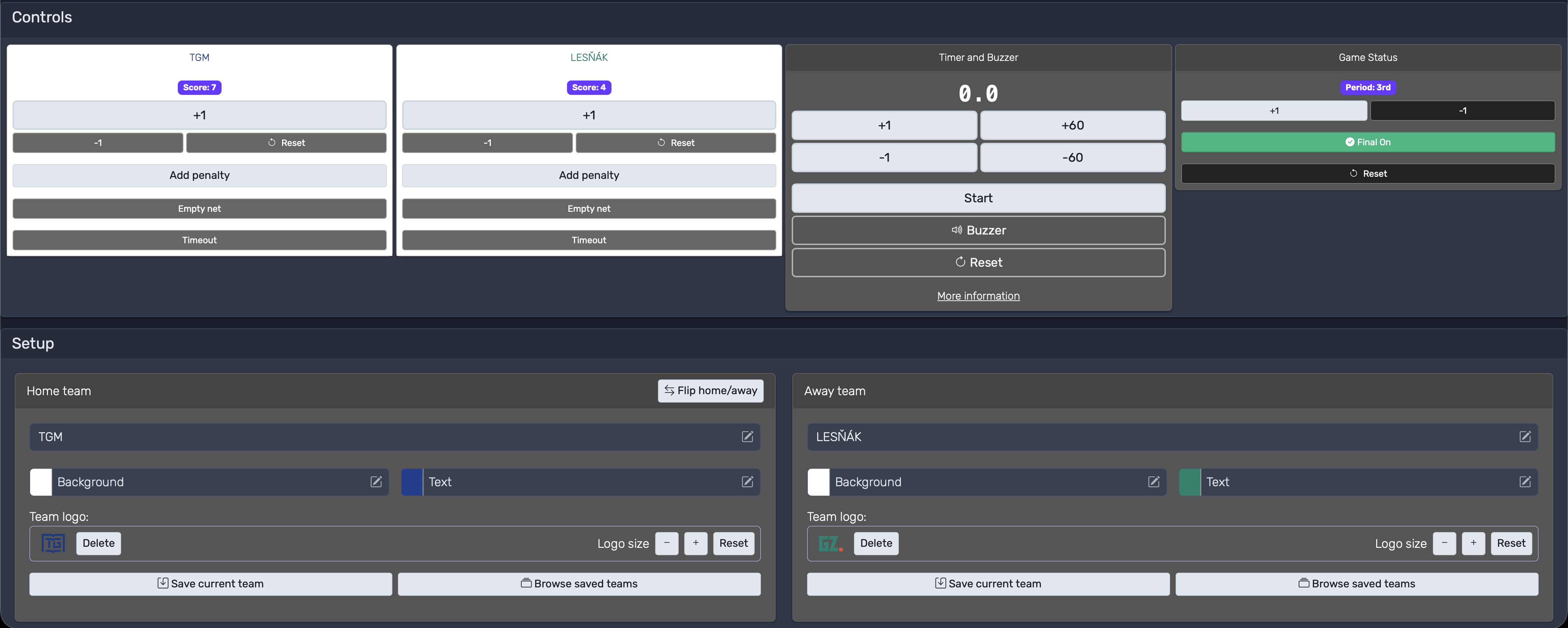
Task: Flip home and away teams
Action: pos(710,391)
